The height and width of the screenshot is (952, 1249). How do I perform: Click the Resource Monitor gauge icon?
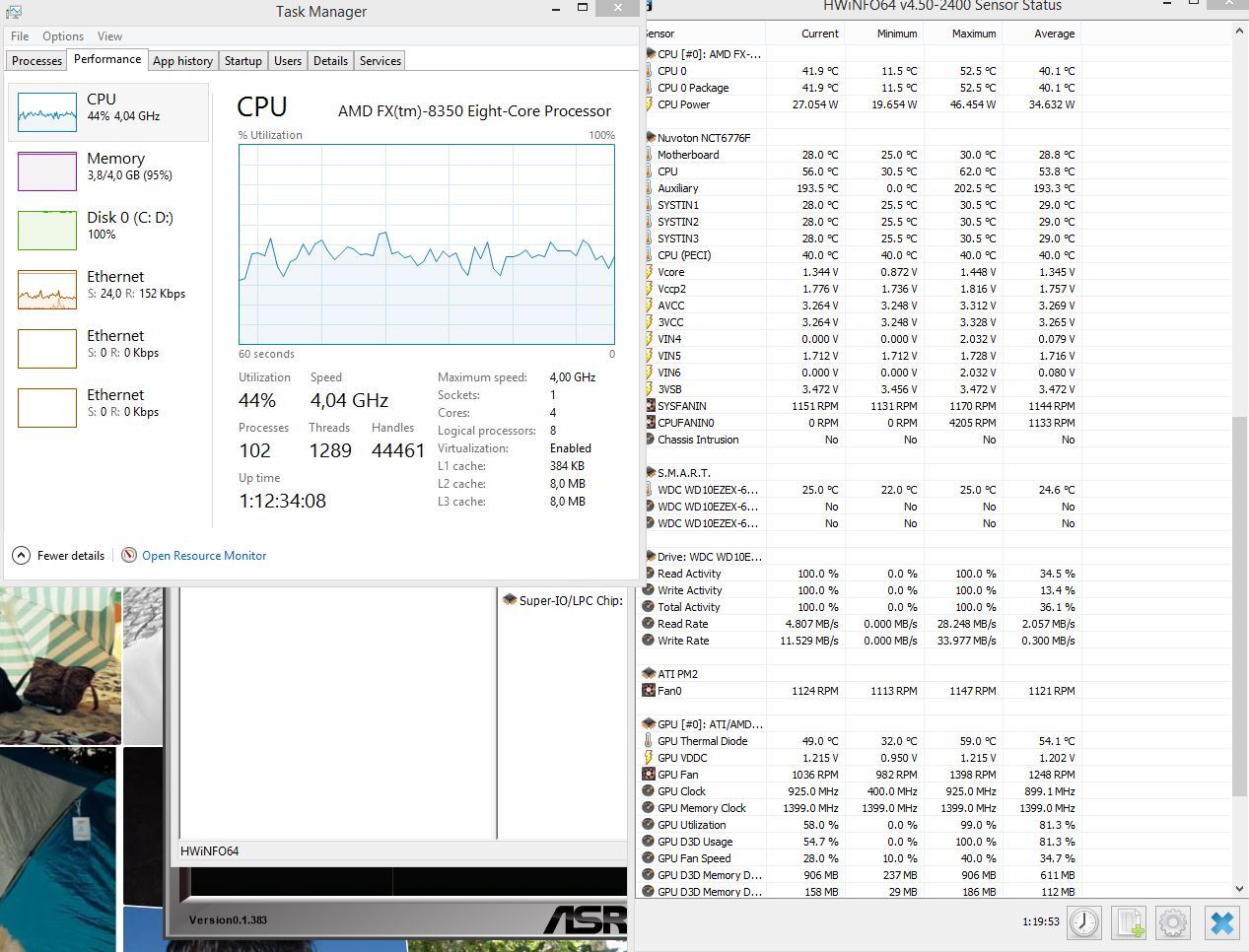(128, 555)
